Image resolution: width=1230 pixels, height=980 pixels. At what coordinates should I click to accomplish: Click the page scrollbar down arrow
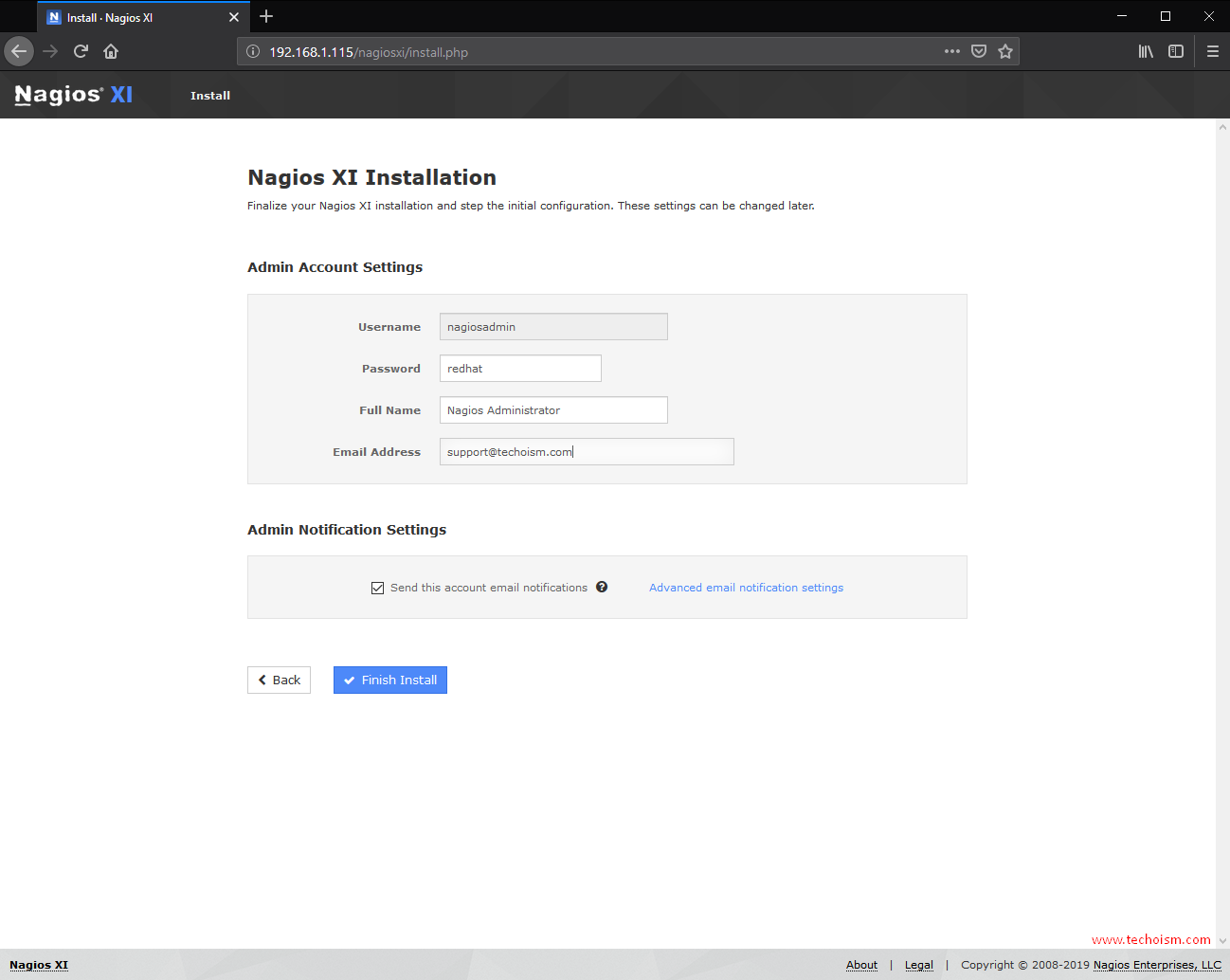click(1222, 941)
